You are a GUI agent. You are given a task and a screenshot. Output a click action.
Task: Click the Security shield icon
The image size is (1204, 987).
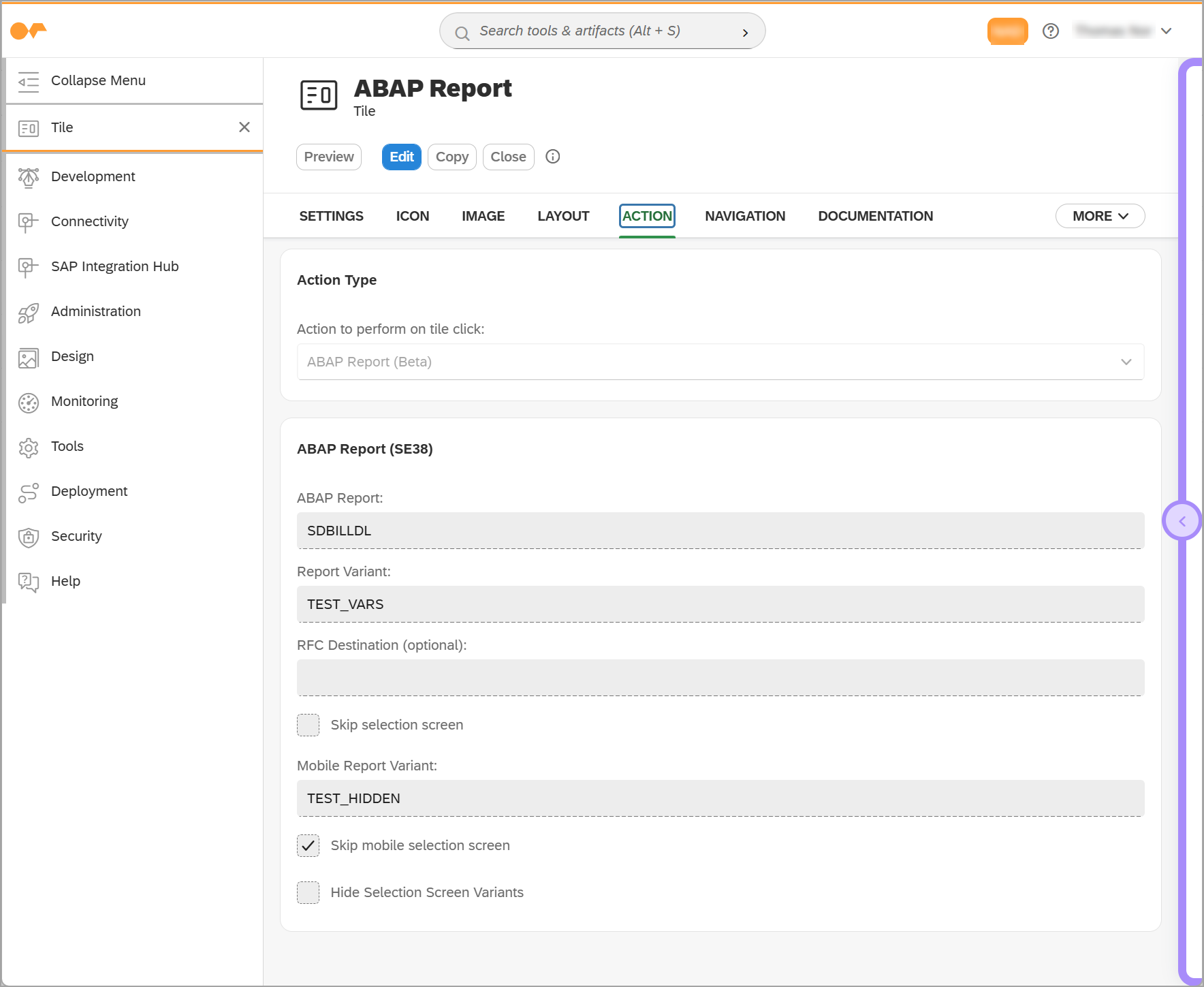point(28,536)
